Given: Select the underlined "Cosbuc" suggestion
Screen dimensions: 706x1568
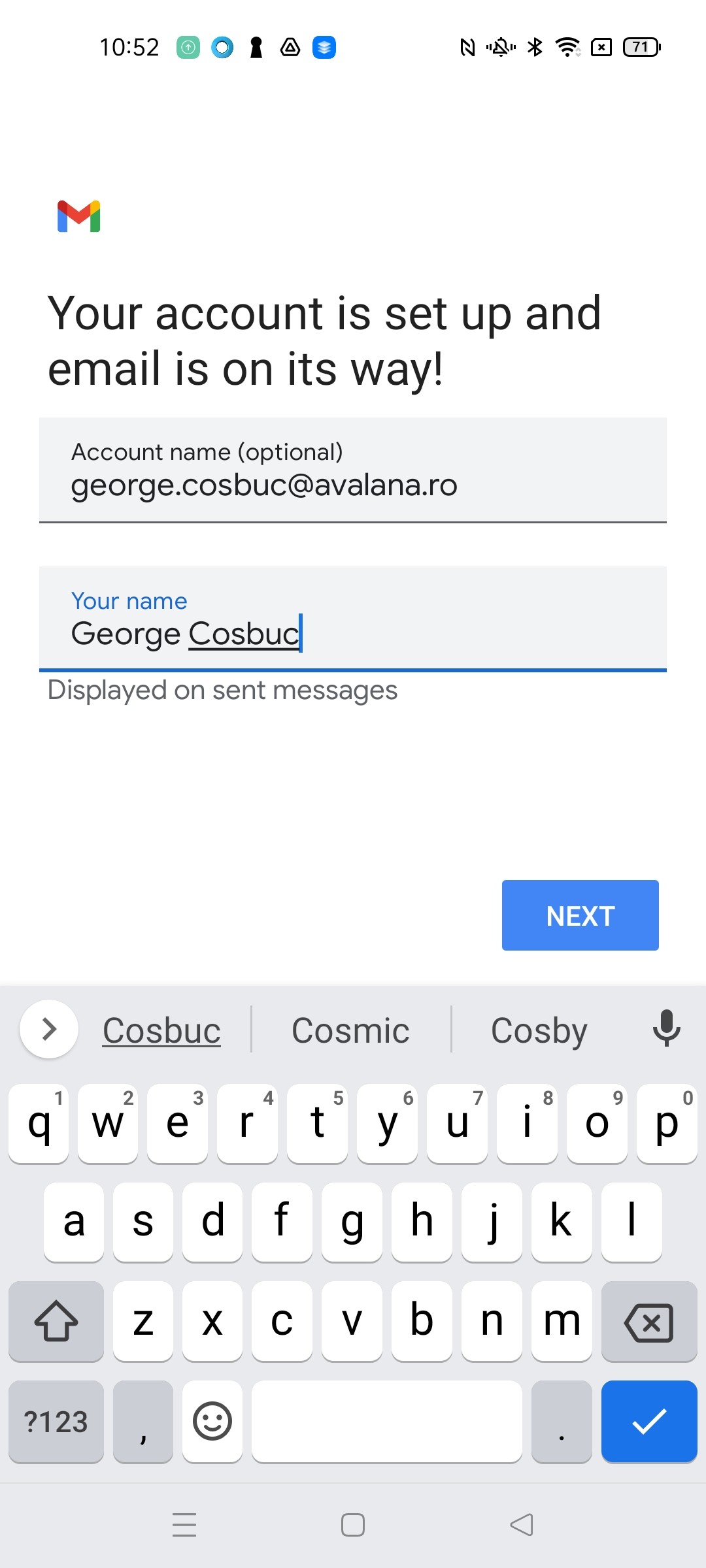Looking at the screenshot, I should 161,1030.
